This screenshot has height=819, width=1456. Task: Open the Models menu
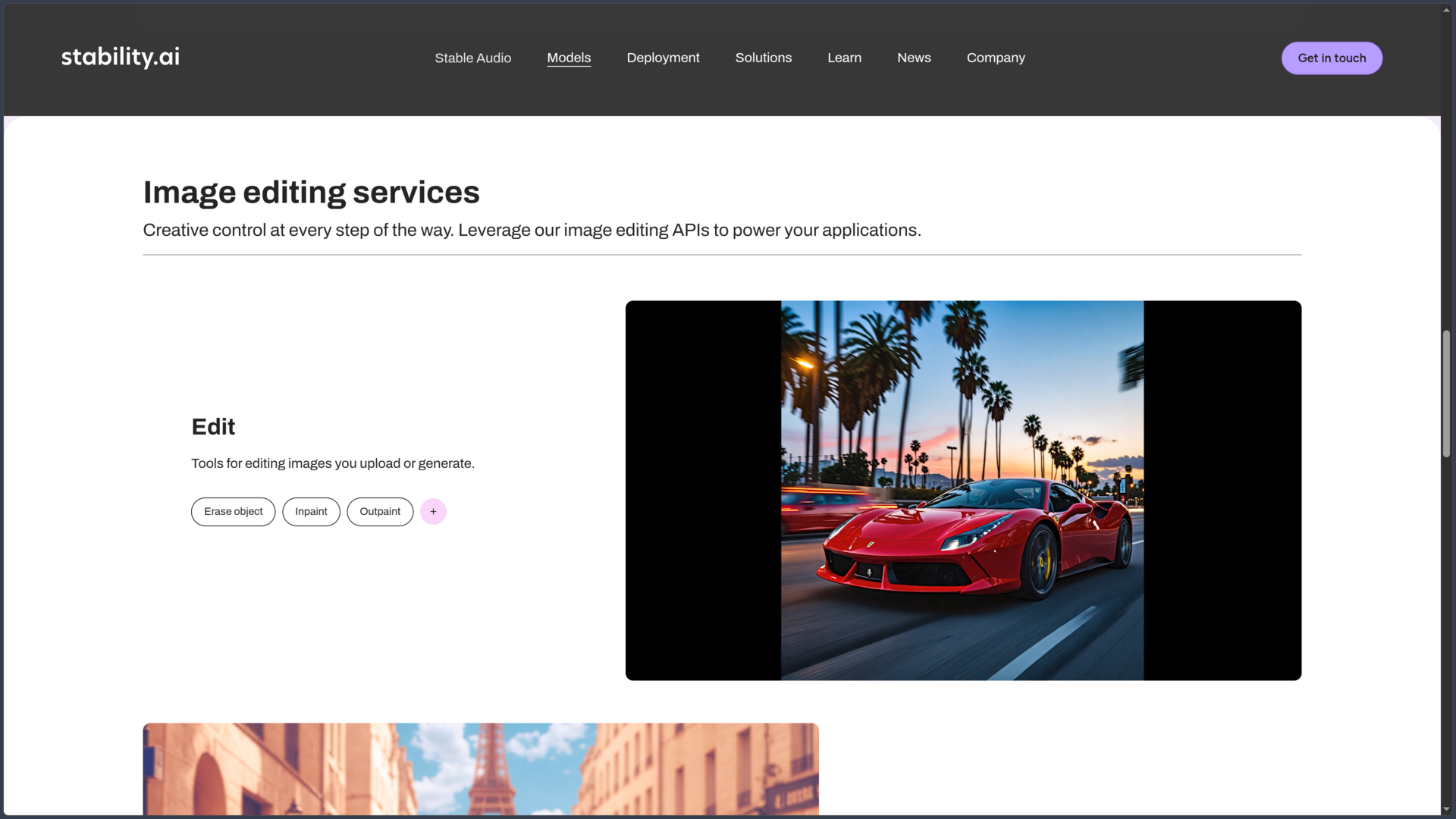click(x=569, y=58)
